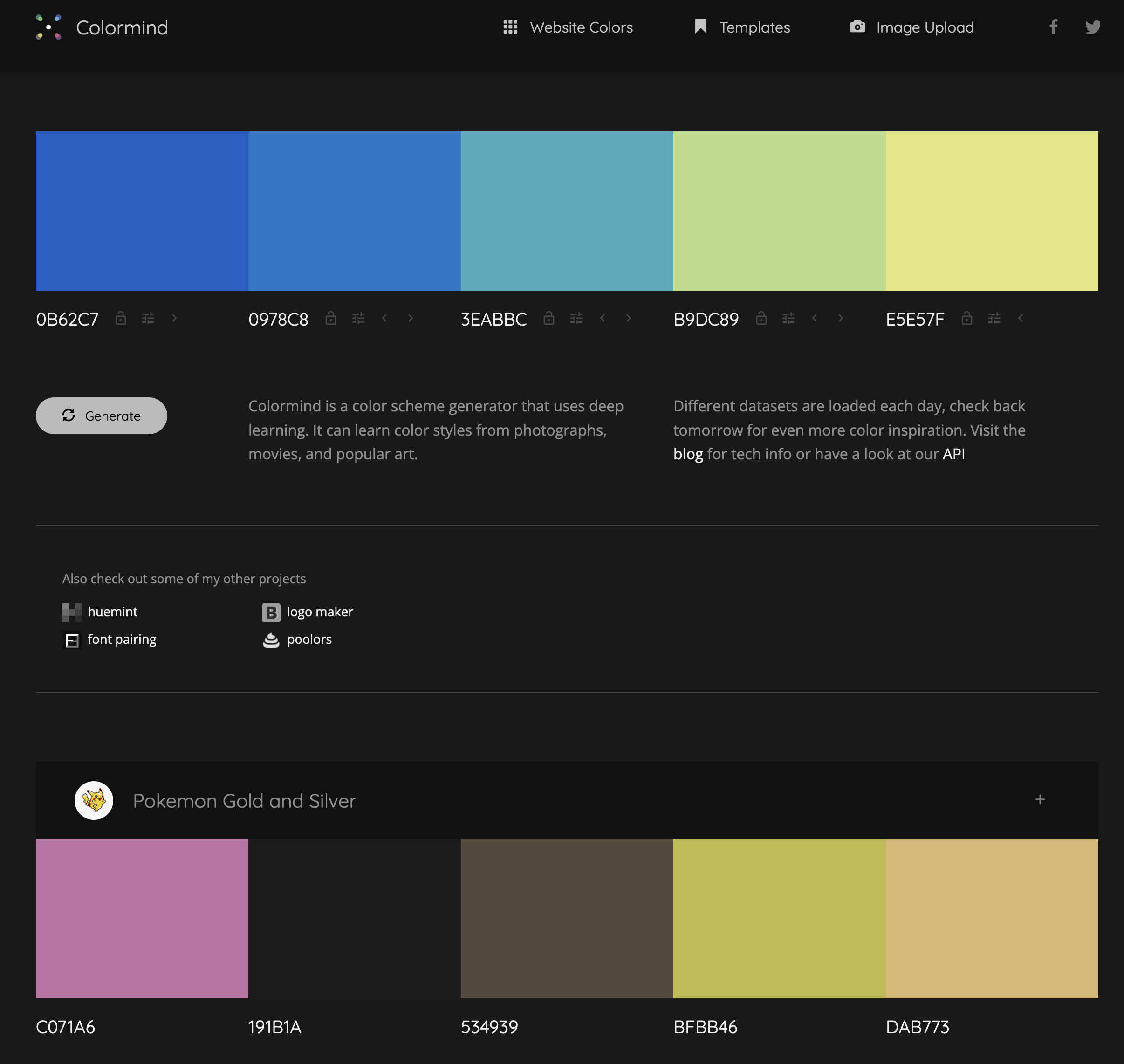Visit the logo maker link

click(x=320, y=612)
